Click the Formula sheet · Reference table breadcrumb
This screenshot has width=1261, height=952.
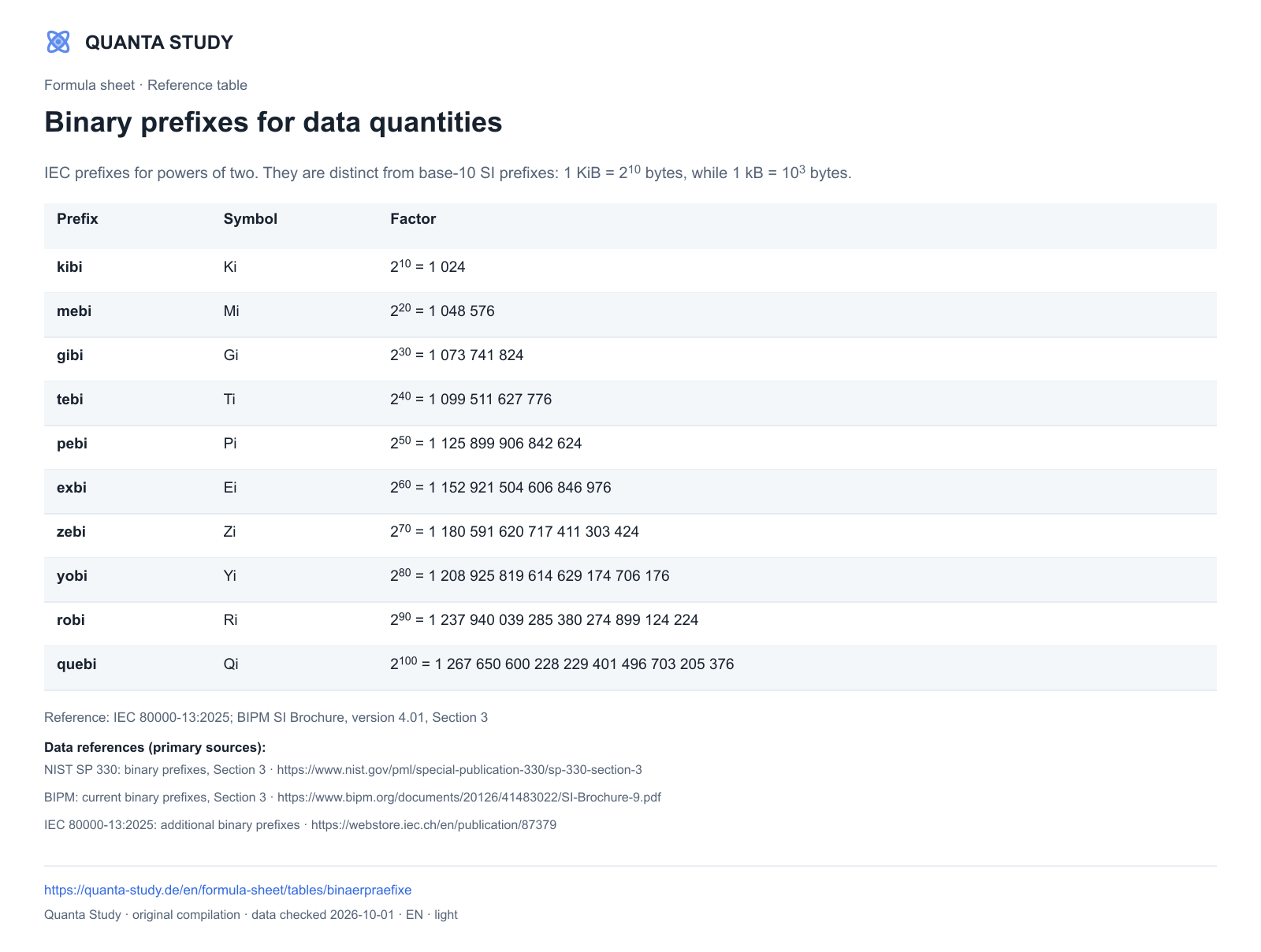click(x=146, y=85)
